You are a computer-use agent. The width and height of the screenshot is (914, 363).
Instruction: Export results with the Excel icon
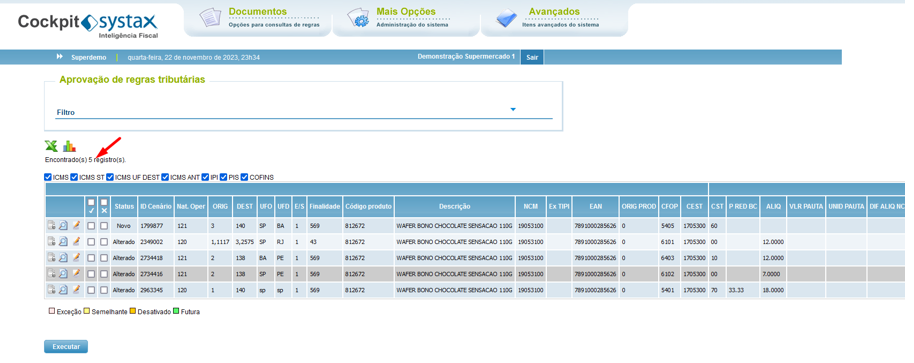(x=51, y=146)
